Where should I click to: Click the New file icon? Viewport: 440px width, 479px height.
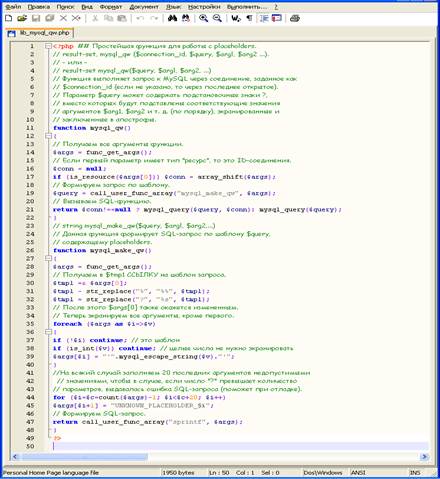point(8,18)
